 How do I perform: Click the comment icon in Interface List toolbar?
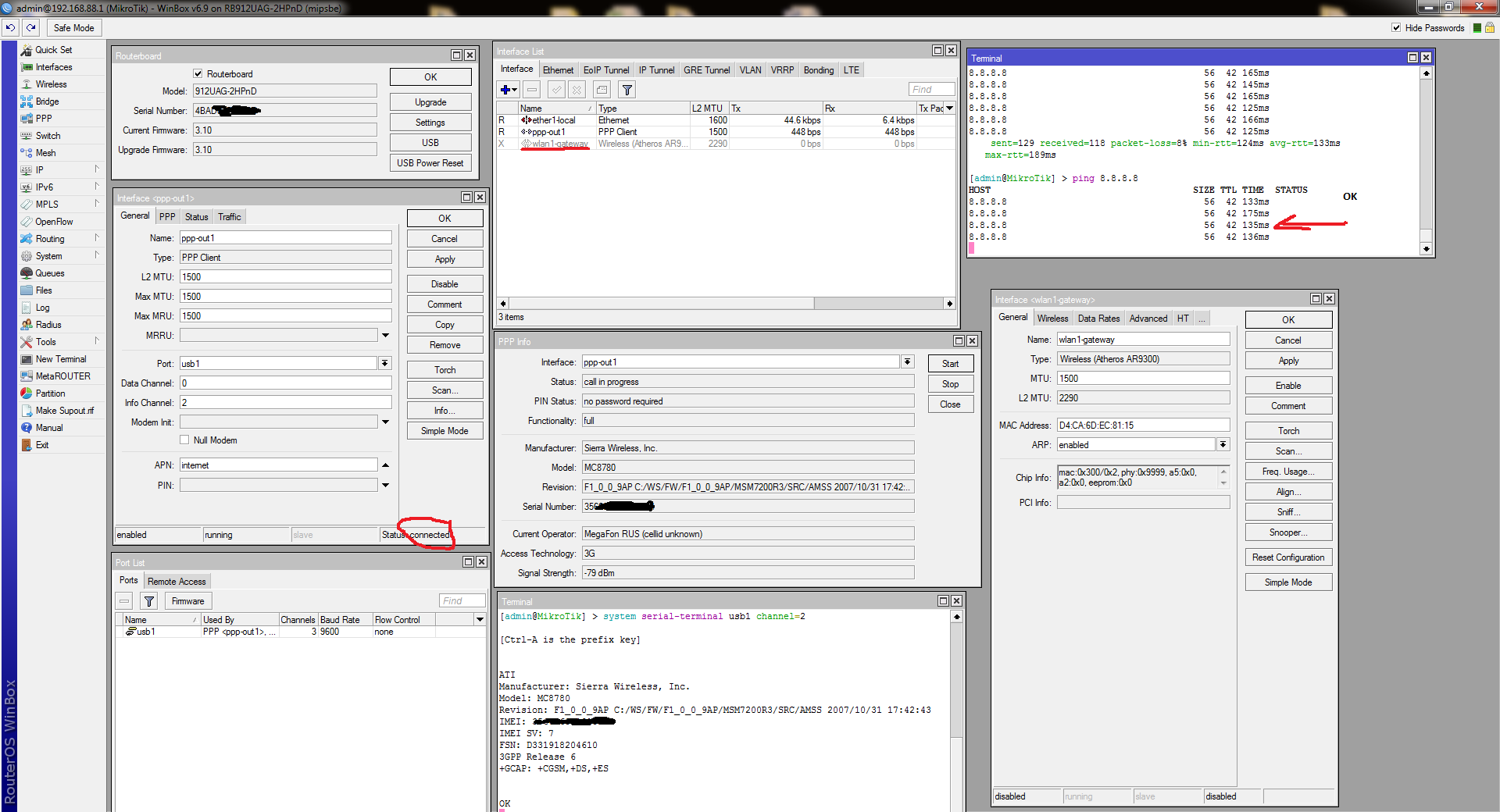(602, 90)
